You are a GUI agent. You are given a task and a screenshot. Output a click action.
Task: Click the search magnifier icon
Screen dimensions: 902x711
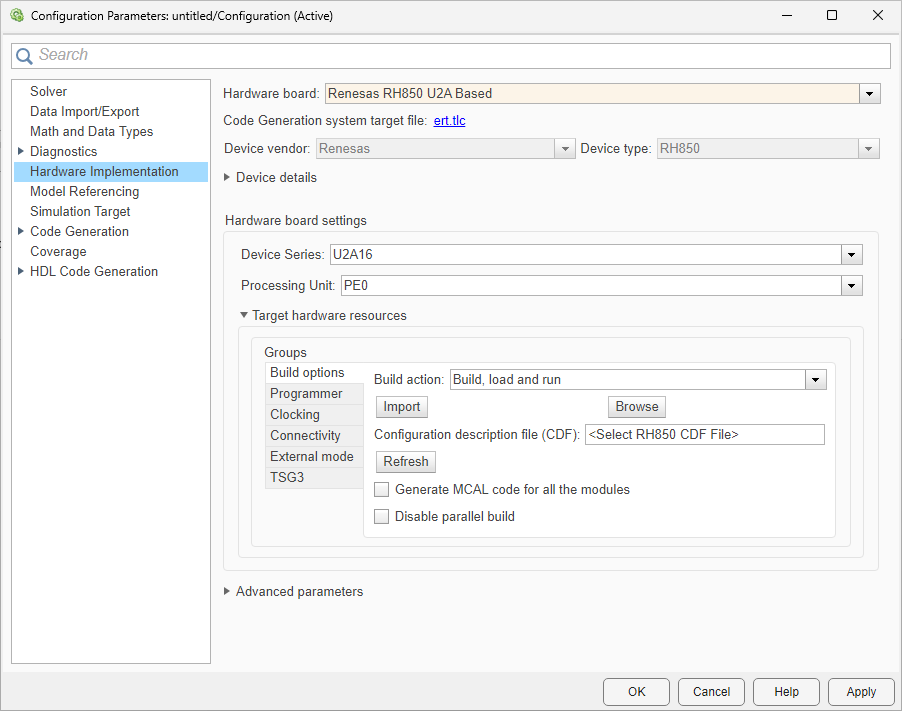[24, 55]
